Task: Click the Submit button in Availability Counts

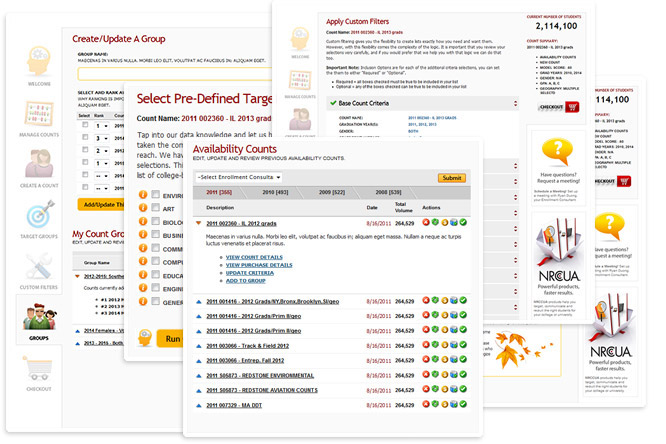Action: click(452, 178)
